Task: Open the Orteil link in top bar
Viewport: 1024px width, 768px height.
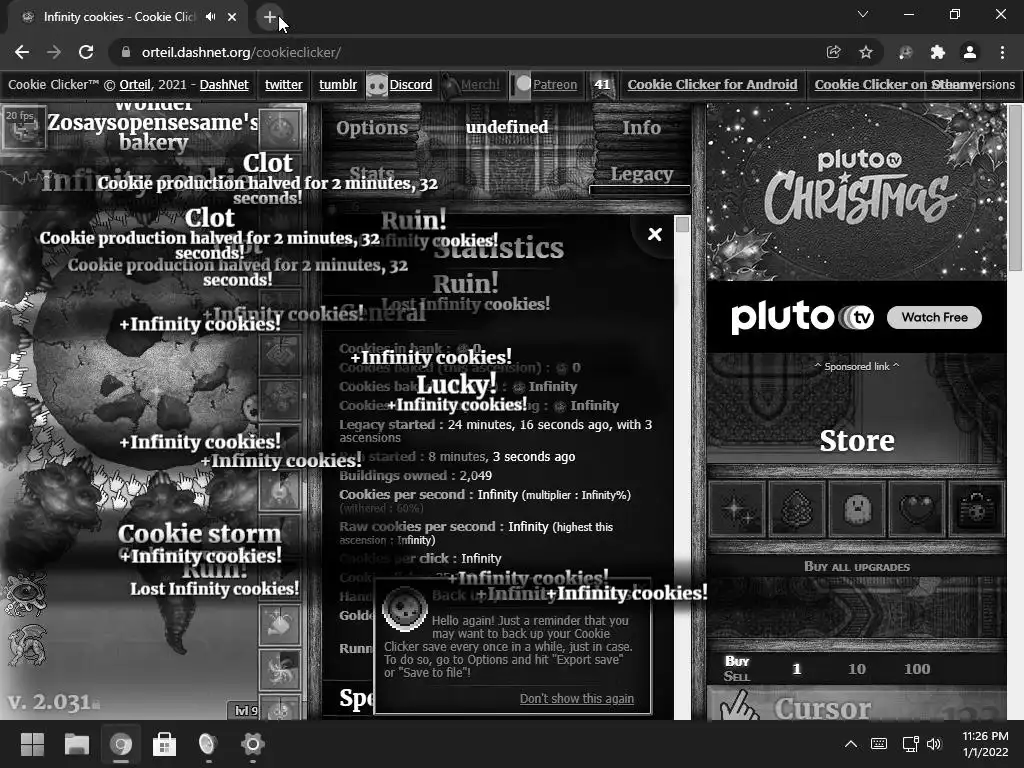Action: click(x=135, y=84)
